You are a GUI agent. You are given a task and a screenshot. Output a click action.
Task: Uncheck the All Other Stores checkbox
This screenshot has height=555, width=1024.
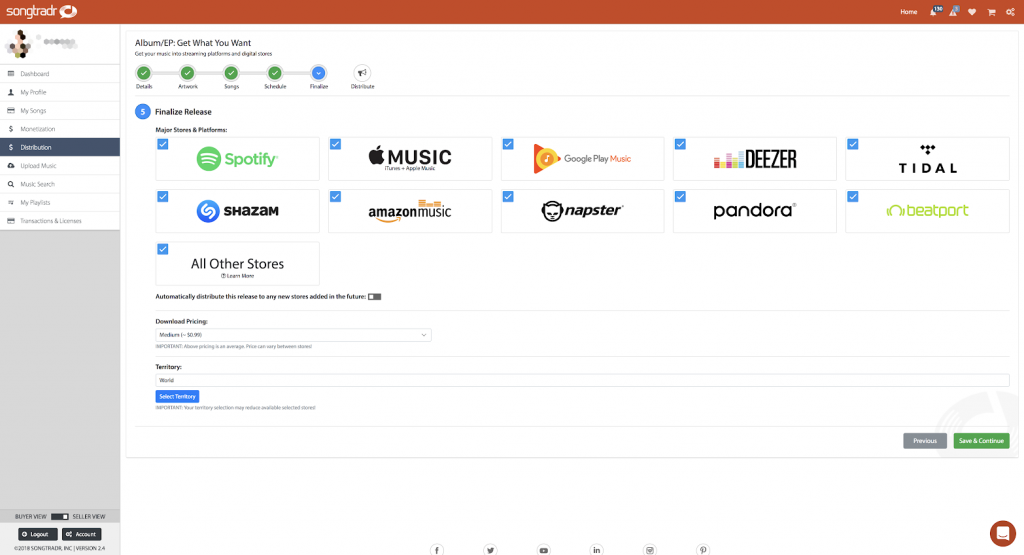point(163,249)
